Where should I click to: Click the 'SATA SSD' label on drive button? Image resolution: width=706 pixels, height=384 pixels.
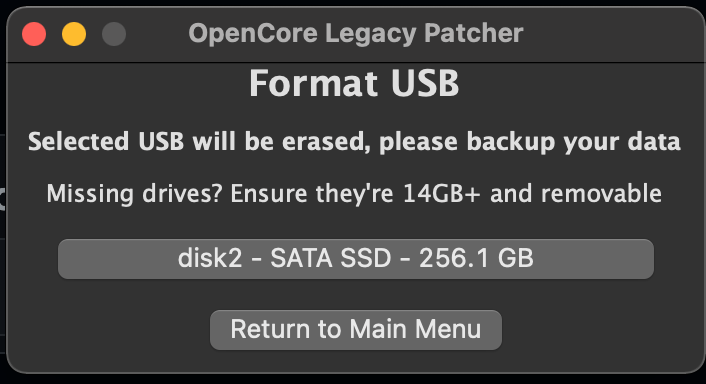(x=331, y=258)
